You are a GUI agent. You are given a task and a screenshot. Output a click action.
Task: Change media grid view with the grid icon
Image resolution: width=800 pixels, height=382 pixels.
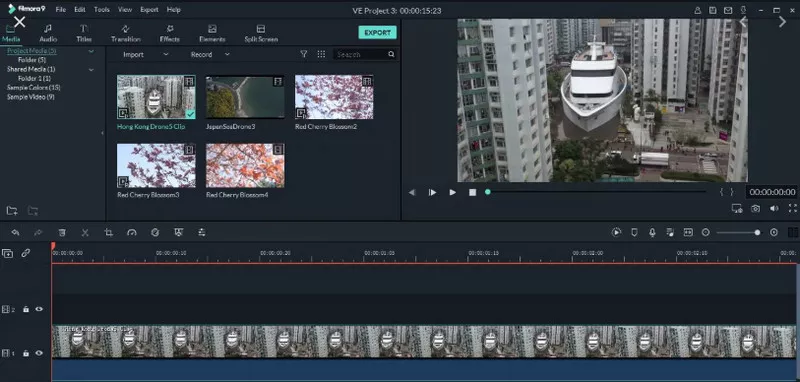click(x=321, y=54)
